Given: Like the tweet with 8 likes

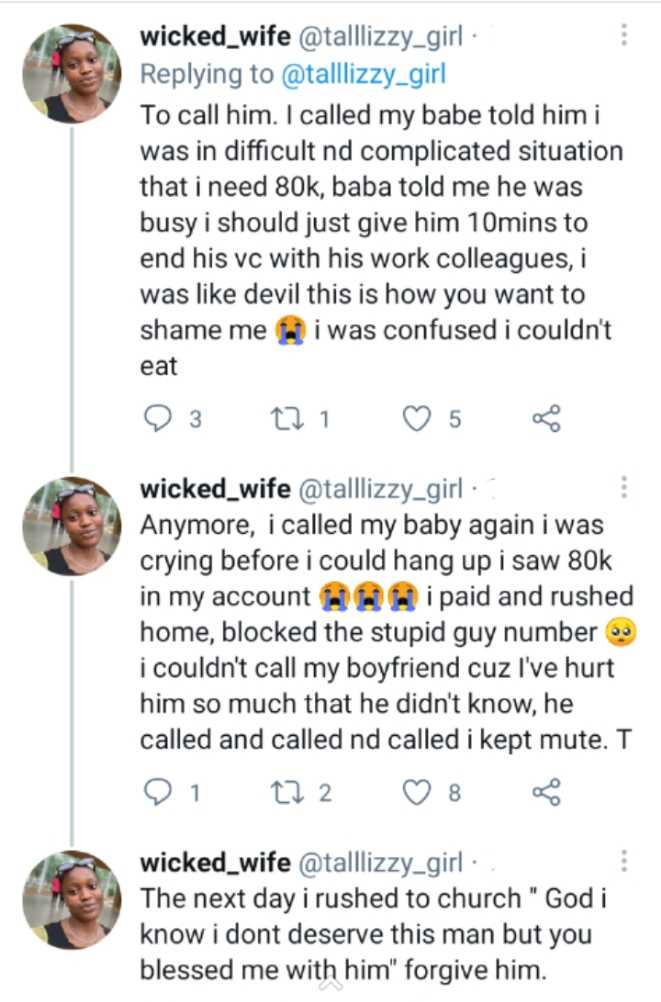Looking at the screenshot, I should coord(416,793).
